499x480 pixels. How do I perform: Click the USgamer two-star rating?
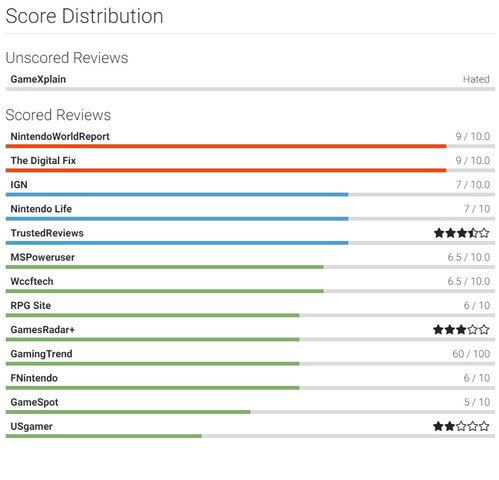(x=461, y=426)
